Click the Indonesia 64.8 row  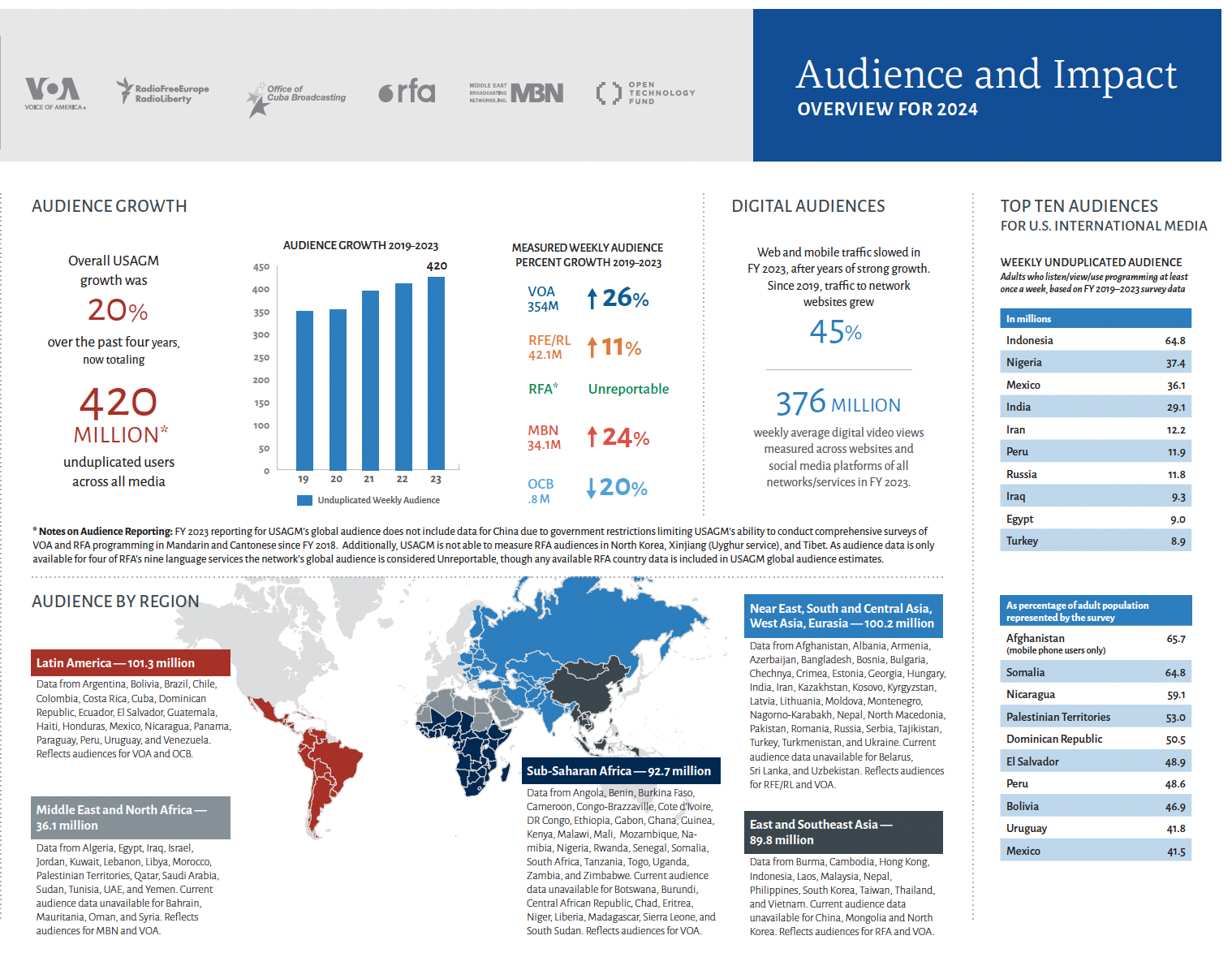pos(1096,340)
